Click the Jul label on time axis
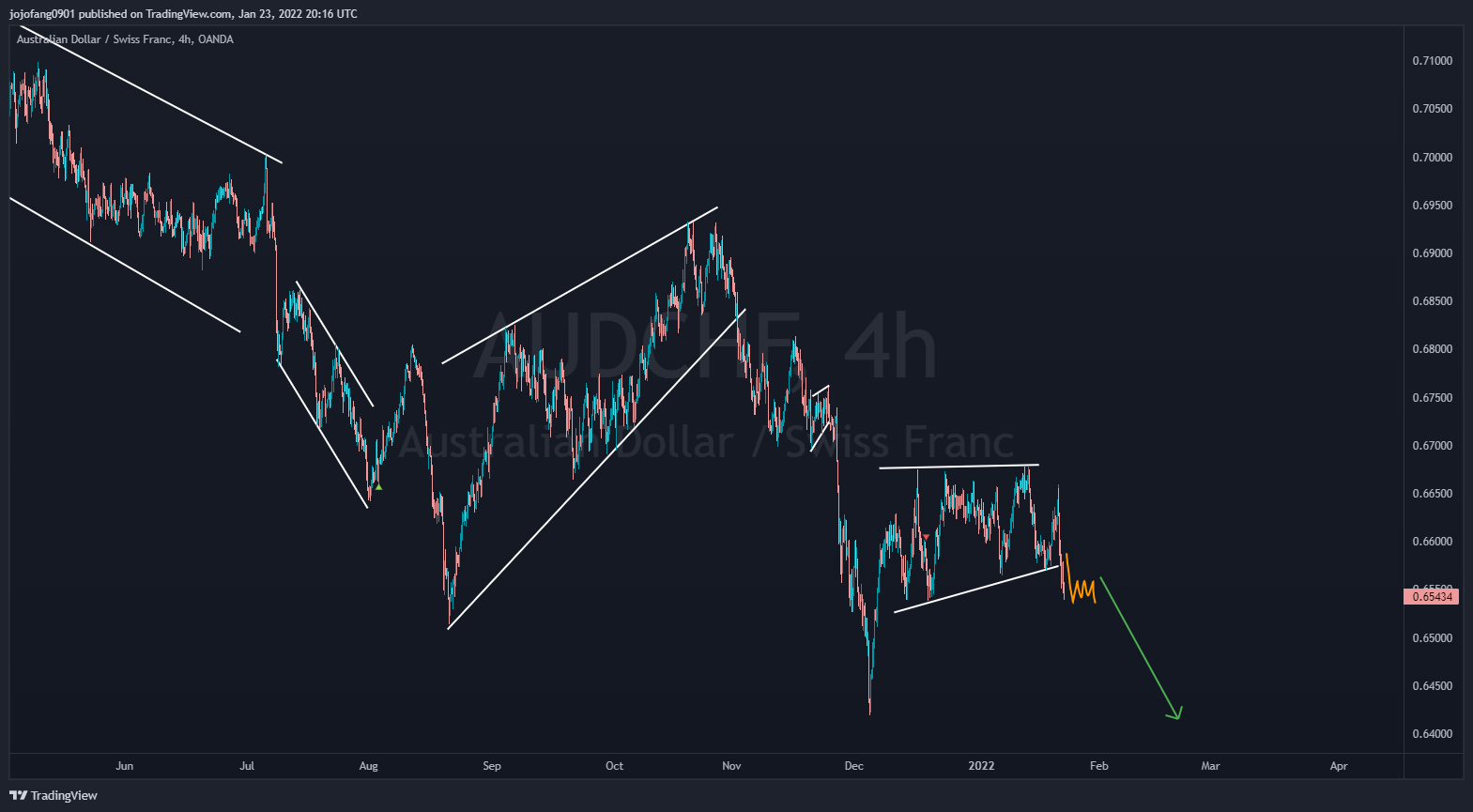 click(247, 766)
